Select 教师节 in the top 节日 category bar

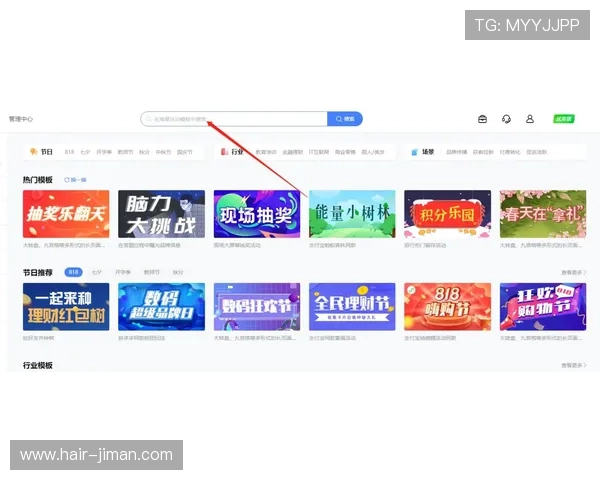[125, 152]
